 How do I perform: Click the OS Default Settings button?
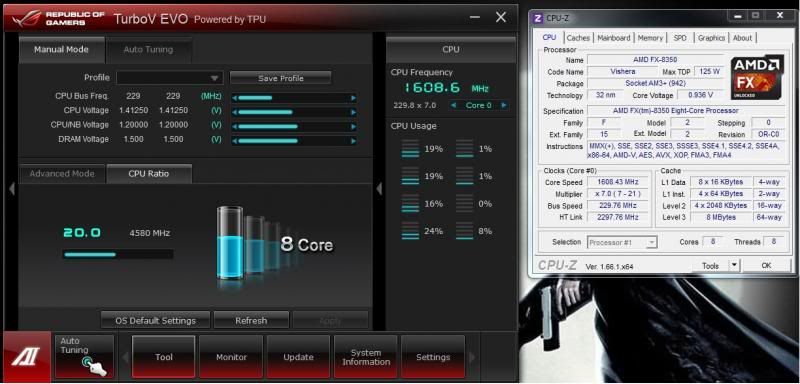pyautogui.click(x=156, y=321)
